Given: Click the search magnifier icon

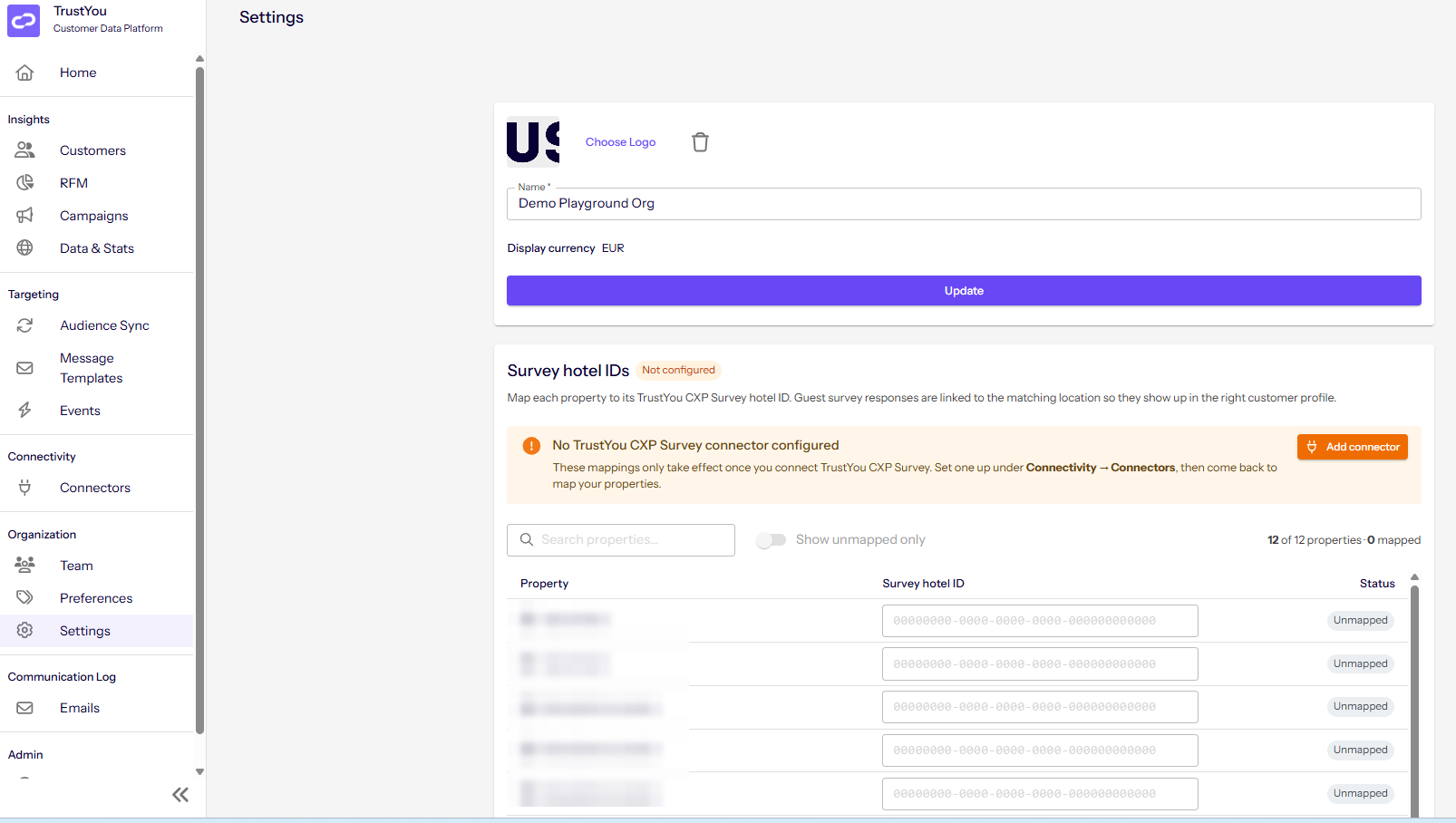Looking at the screenshot, I should pos(526,539).
